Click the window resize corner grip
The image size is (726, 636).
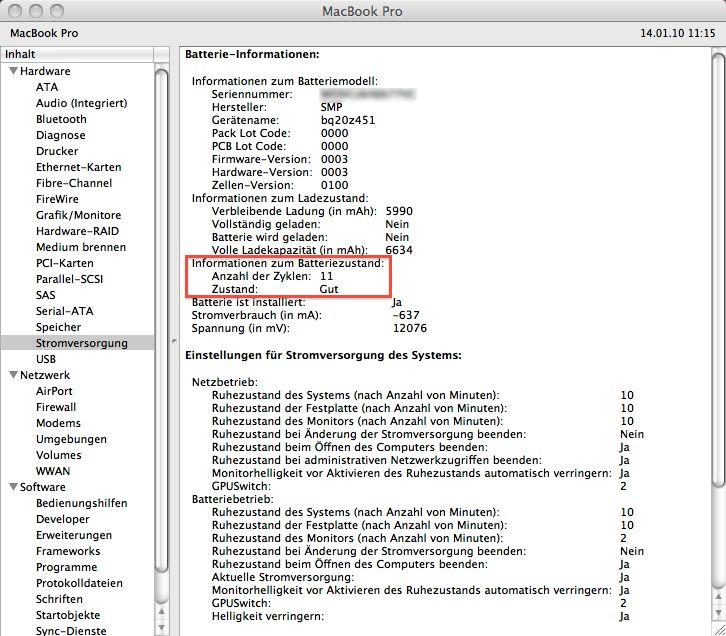tap(720, 630)
